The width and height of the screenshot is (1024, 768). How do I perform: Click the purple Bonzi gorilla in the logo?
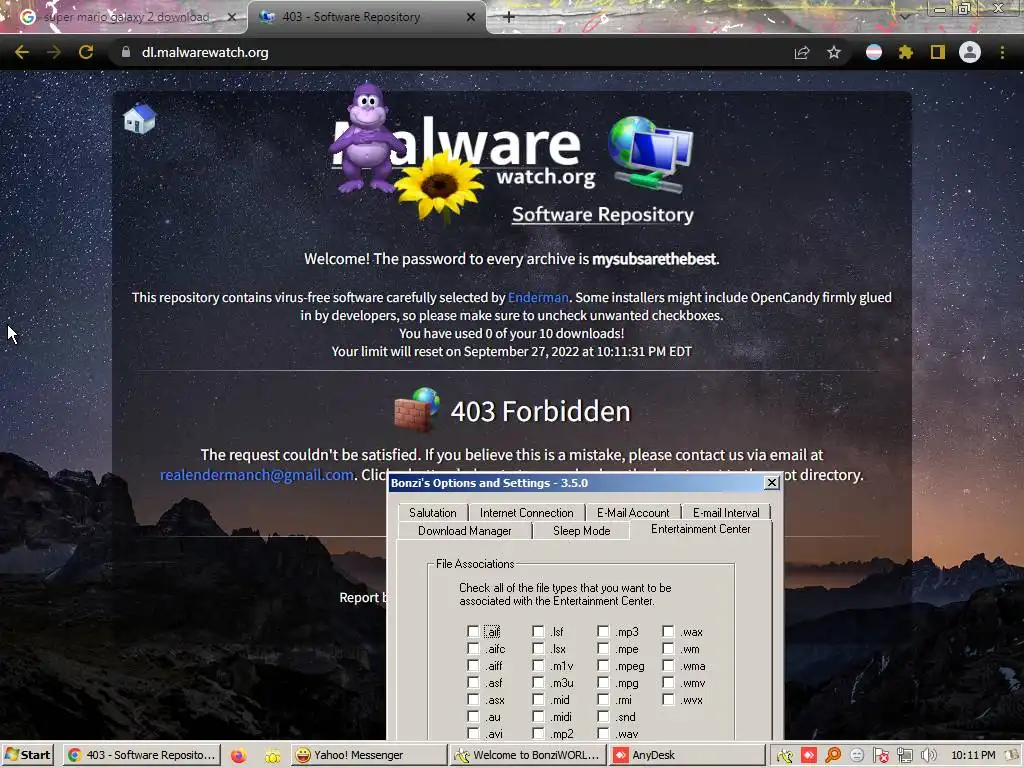coord(366,138)
